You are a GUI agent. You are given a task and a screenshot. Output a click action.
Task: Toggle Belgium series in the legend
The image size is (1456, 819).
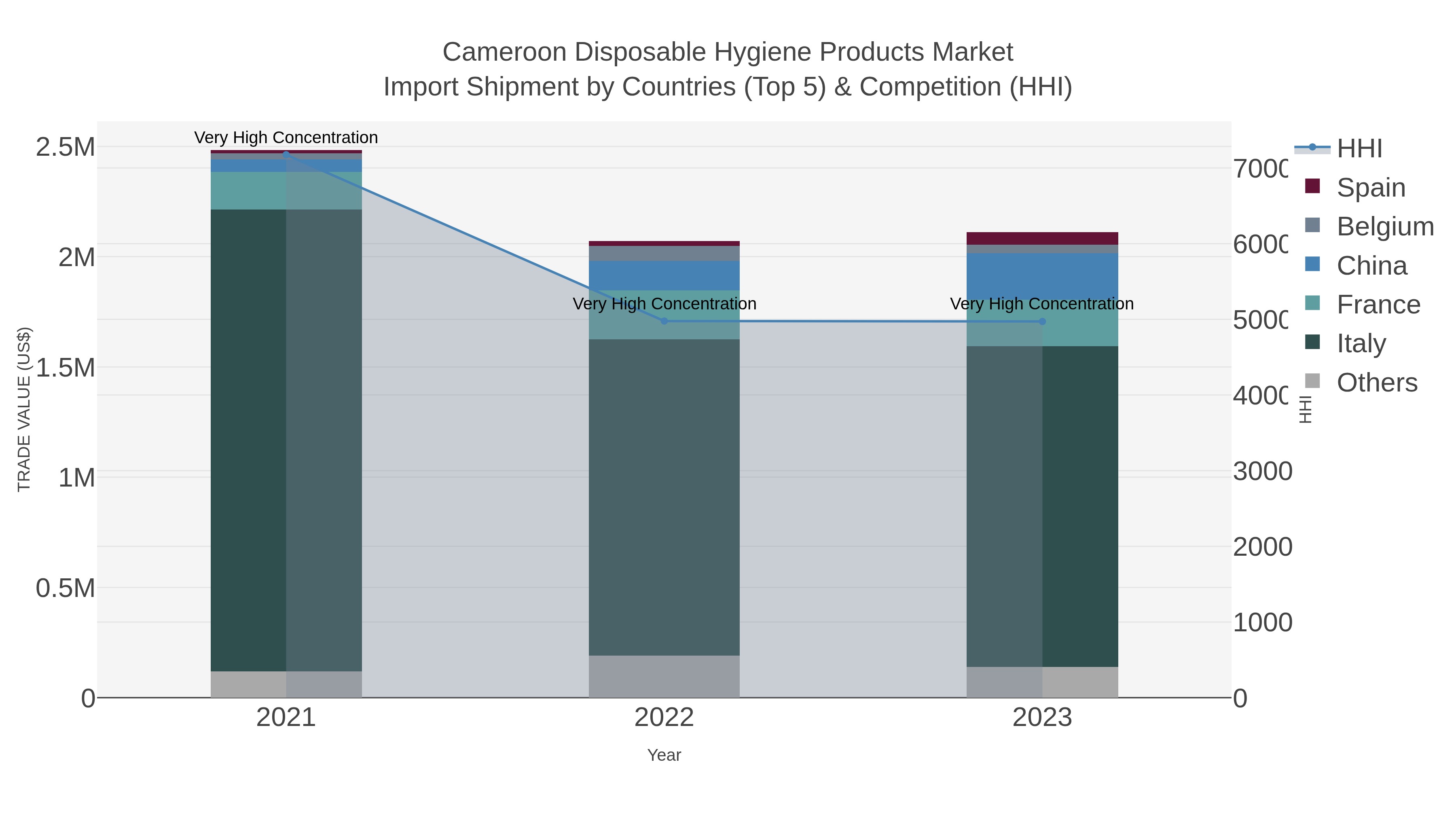click(x=1369, y=226)
